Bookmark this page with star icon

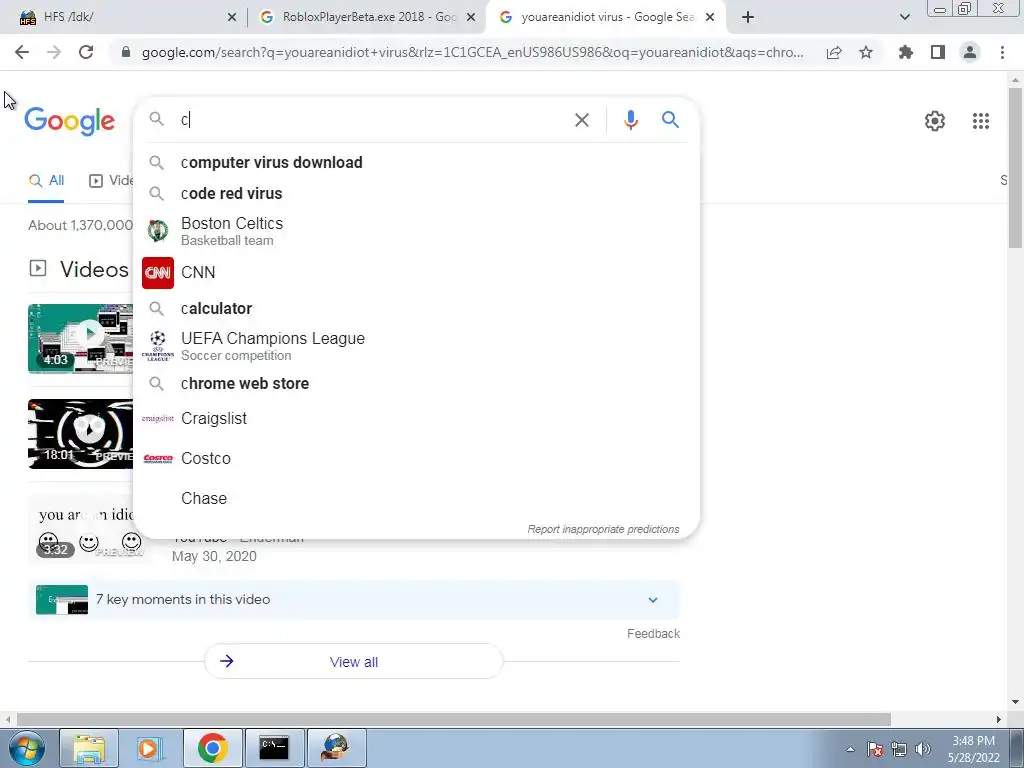866,52
